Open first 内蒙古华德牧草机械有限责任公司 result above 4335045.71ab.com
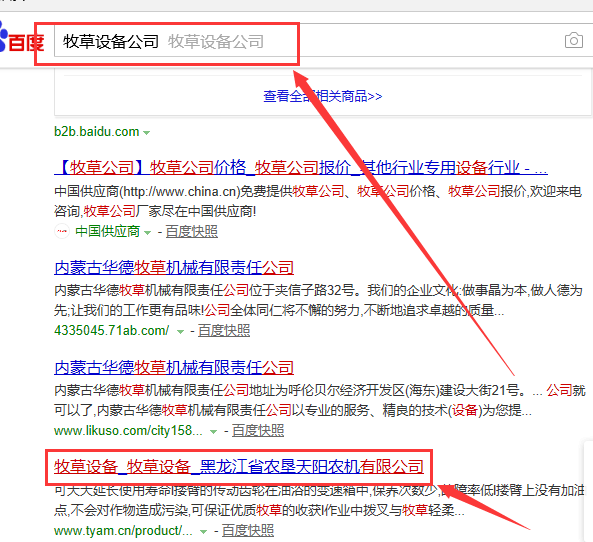Image resolution: width=593 pixels, height=542 pixels. click(x=174, y=267)
